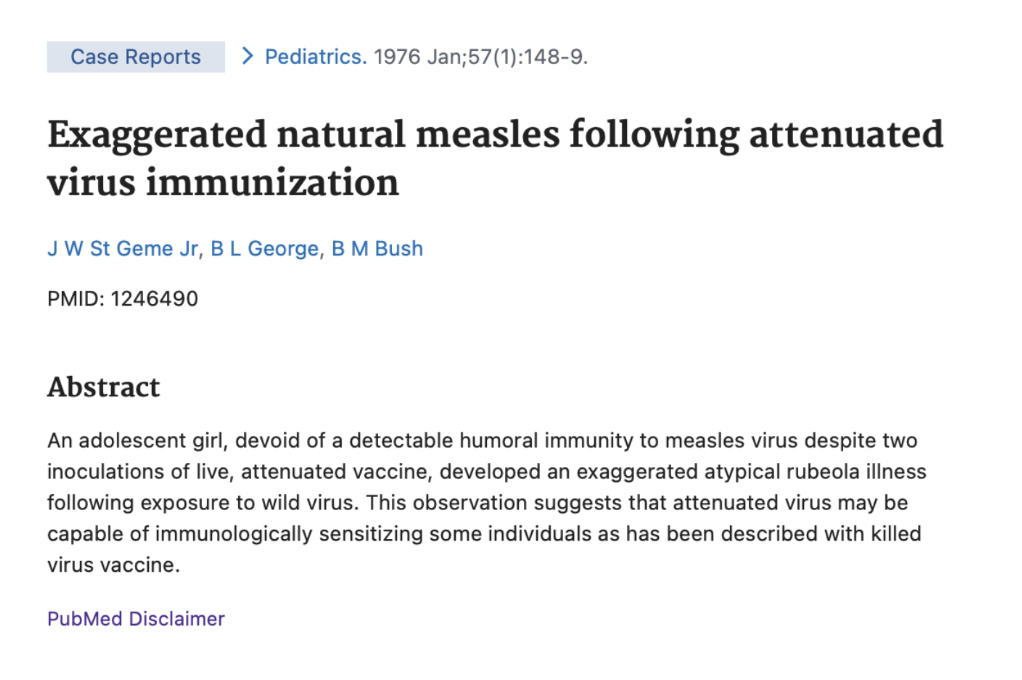The image size is (1022, 680).
Task: Click the PMID number 1246490
Action: [154, 299]
